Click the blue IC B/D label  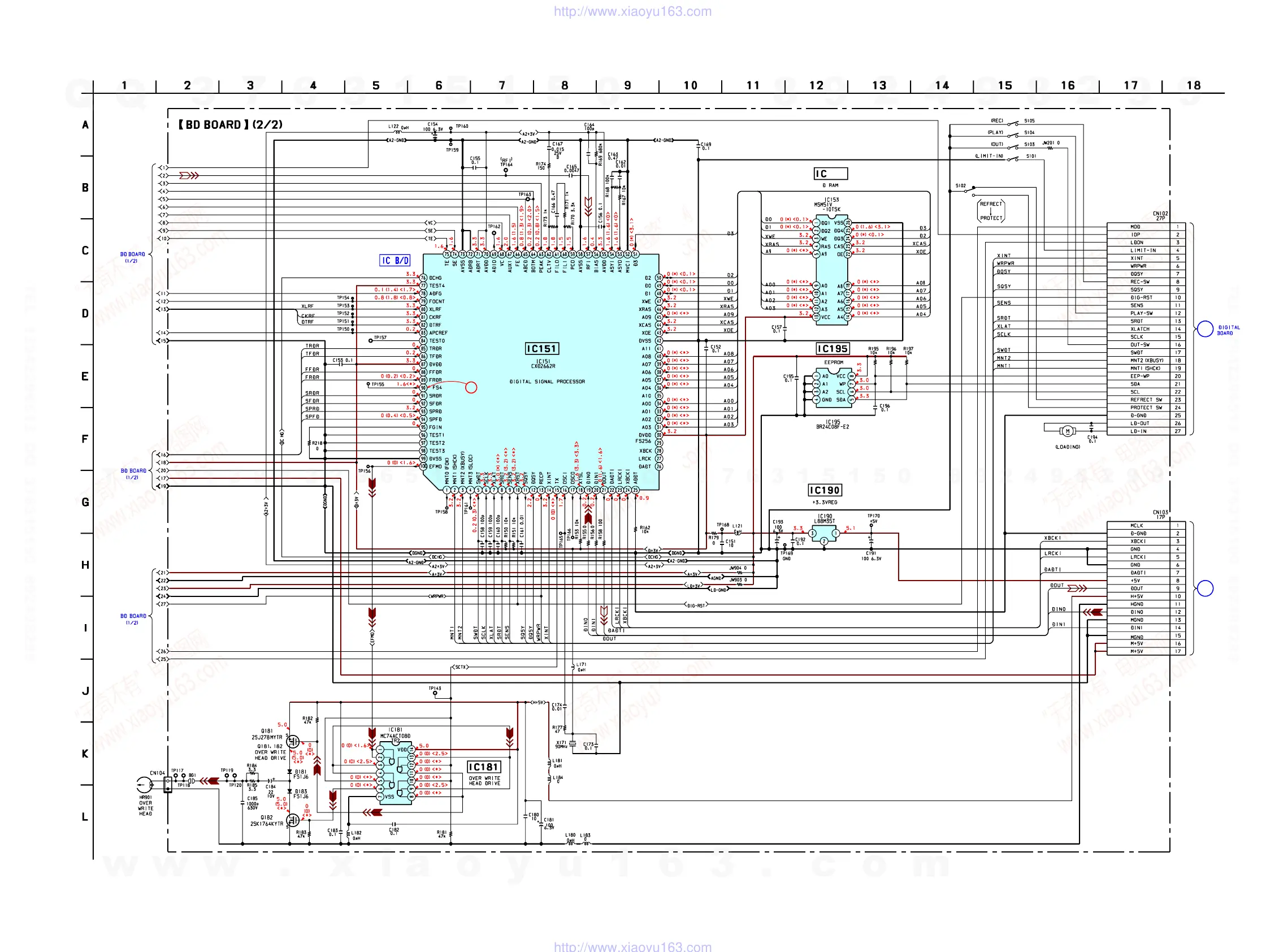click(x=395, y=261)
